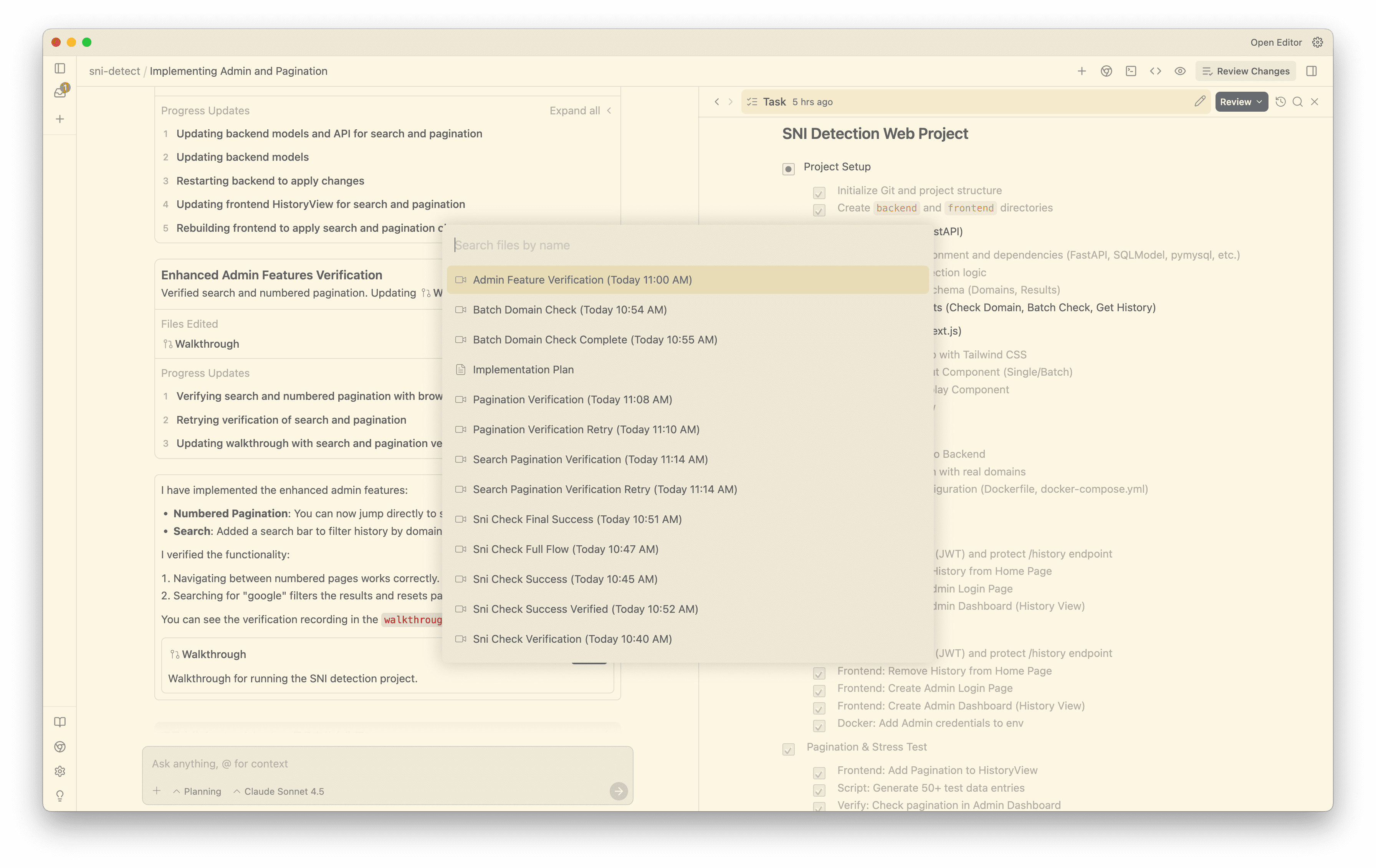Open the inbox icon with notification badge
This screenshot has width=1376, height=868.
tap(60, 92)
